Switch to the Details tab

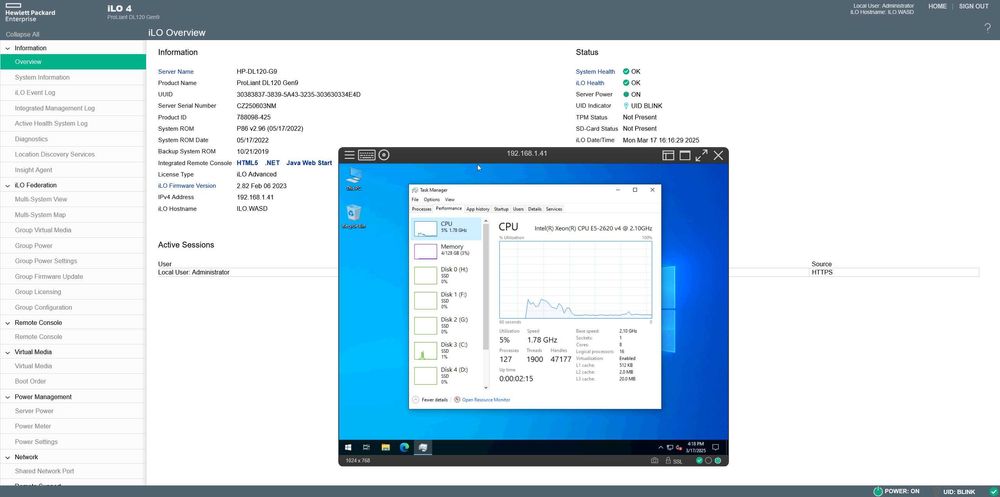(x=534, y=209)
